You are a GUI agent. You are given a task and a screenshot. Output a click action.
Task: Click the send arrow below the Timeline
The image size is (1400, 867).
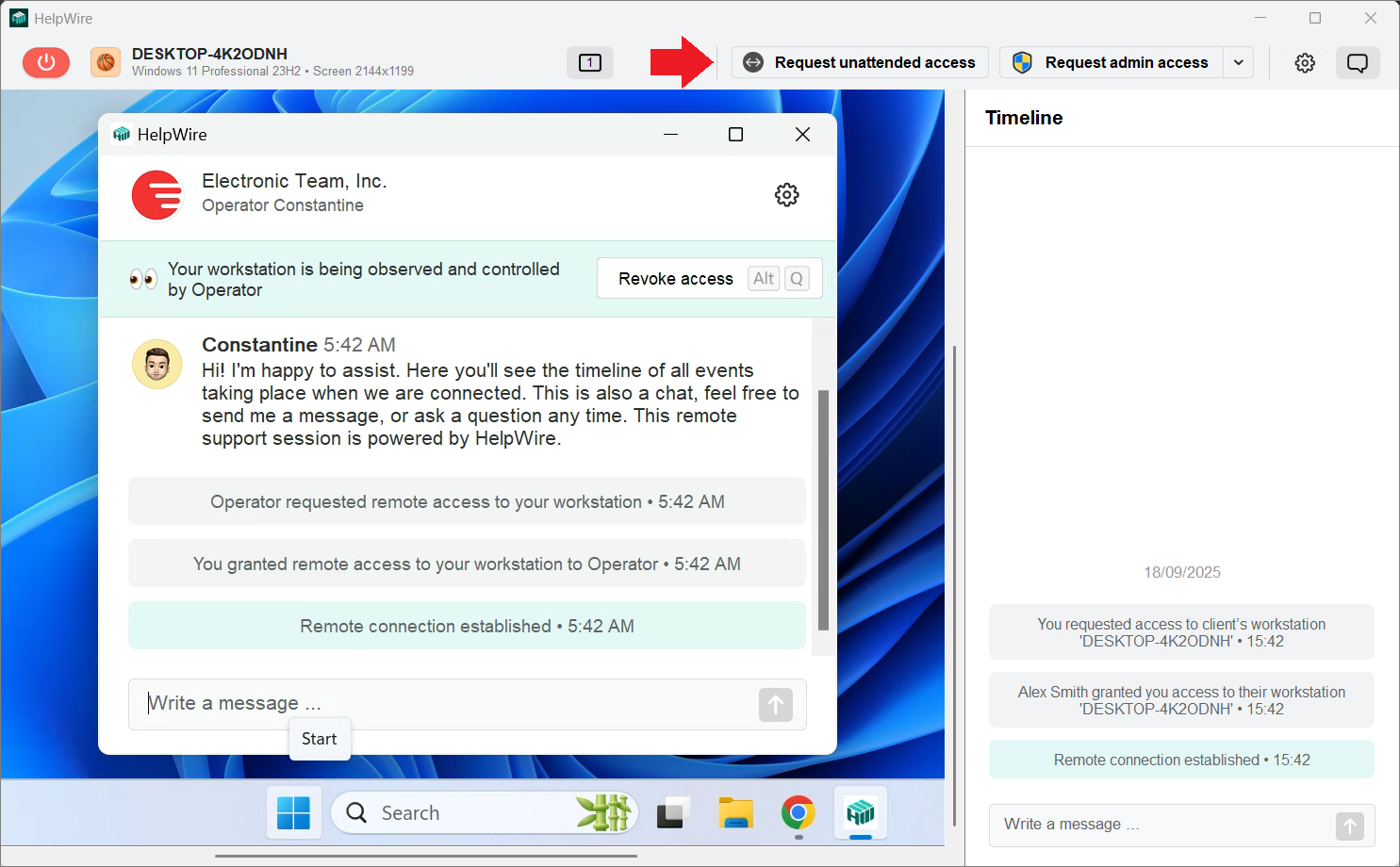tap(1349, 826)
